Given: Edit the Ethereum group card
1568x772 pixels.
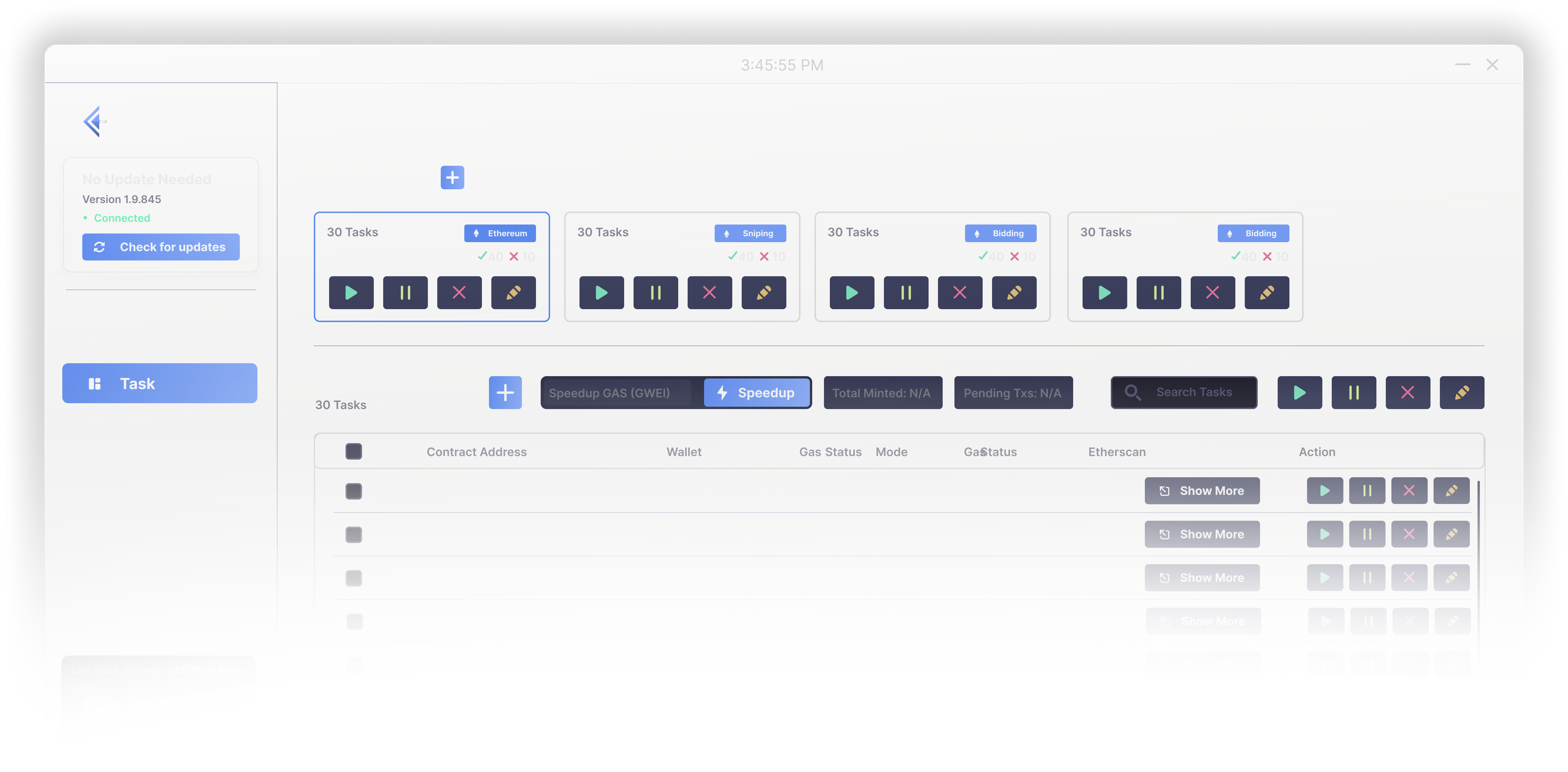Looking at the screenshot, I should coord(514,293).
